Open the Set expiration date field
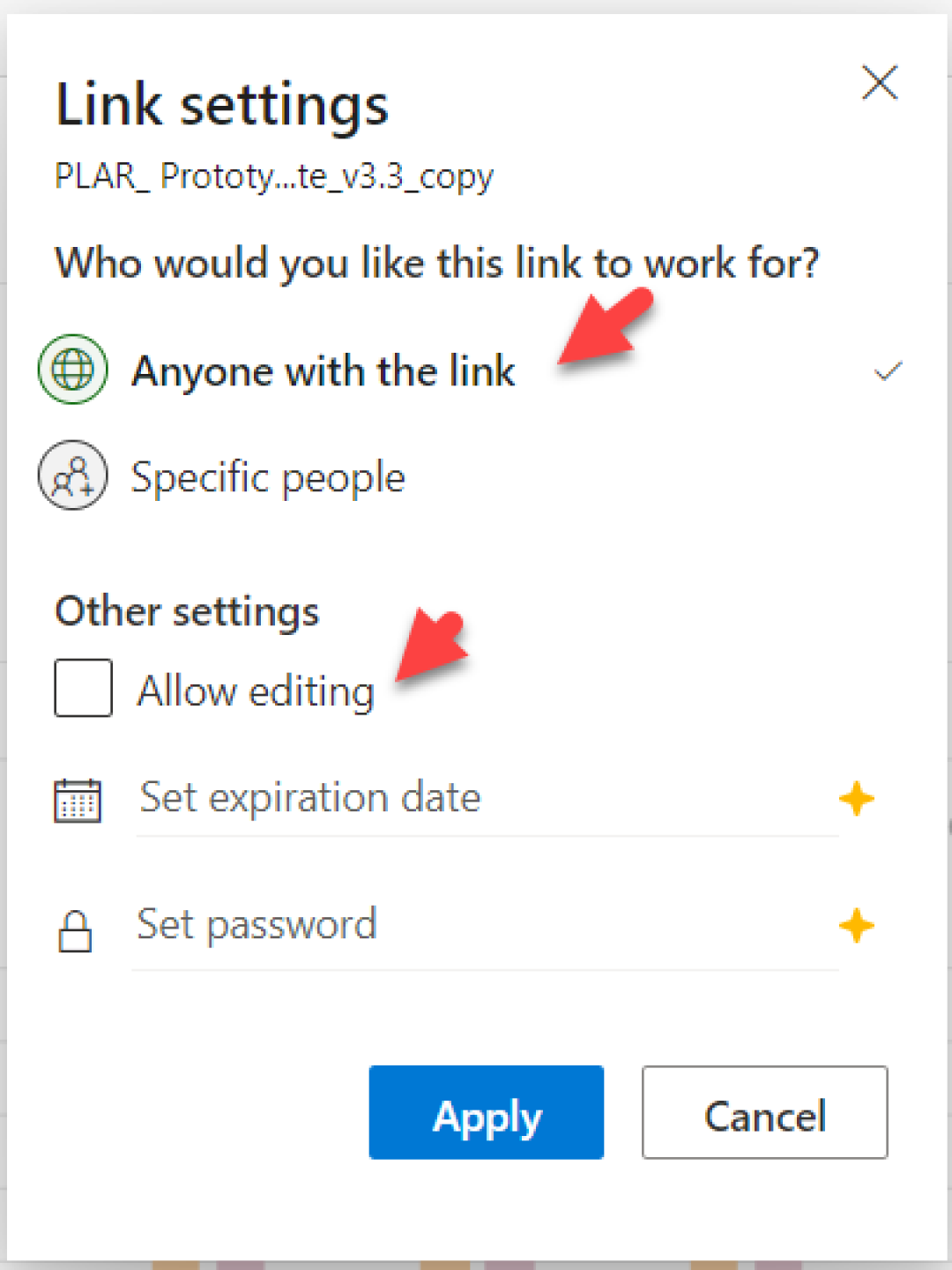 (309, 797)
